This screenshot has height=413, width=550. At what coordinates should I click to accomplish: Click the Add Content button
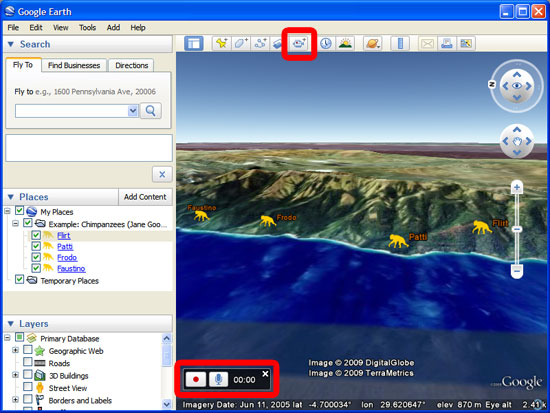point(145,197)
